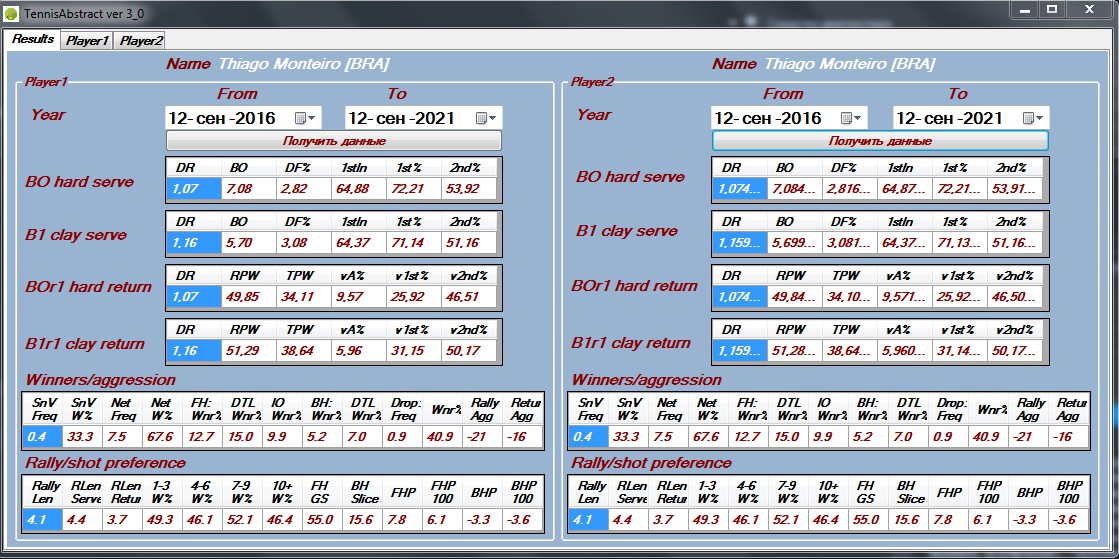Select Player1 hard return TPW value 34,11

pyautogui.click(x=303, y=297)
